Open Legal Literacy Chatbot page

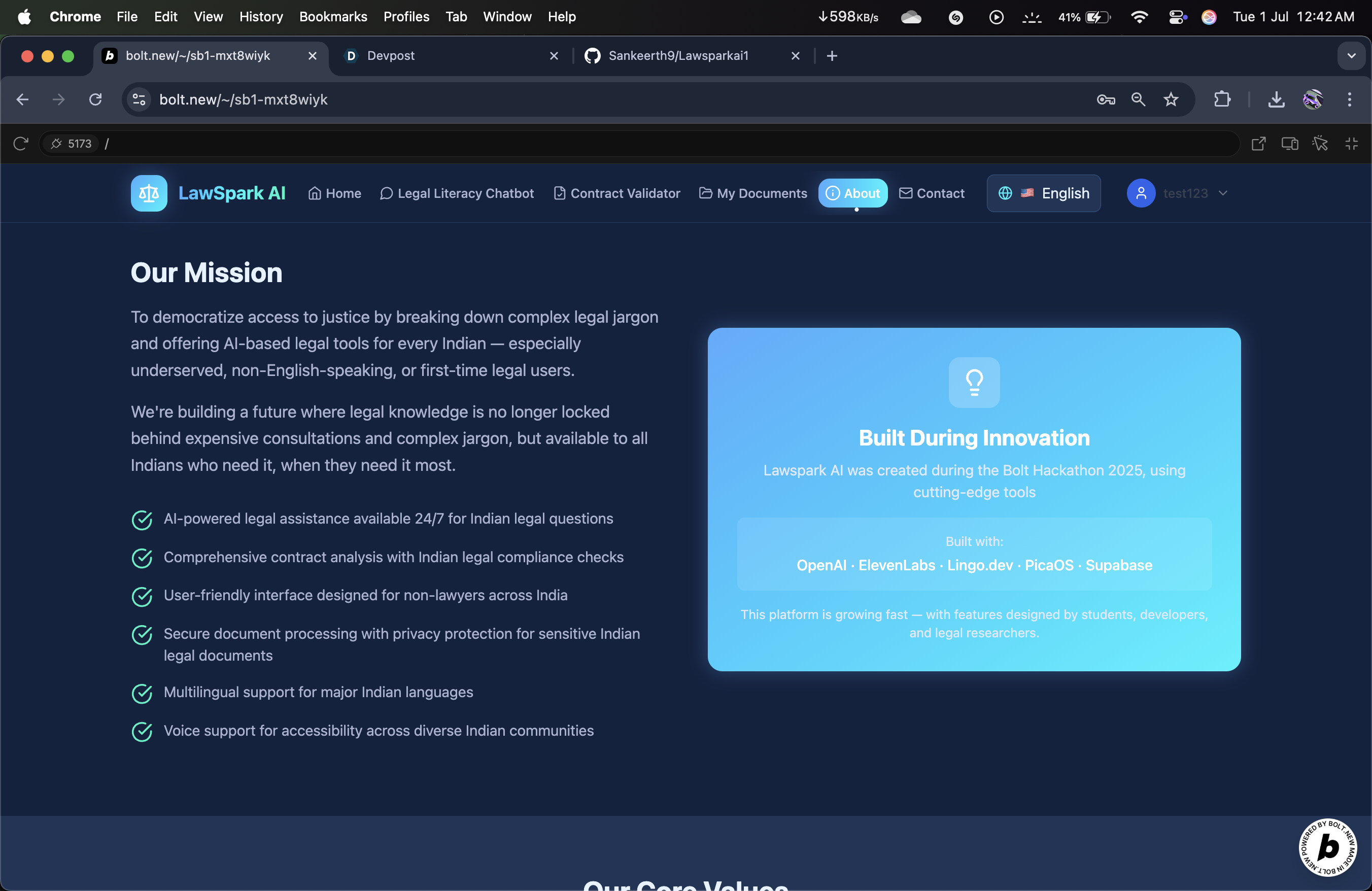pyautogui.click(x=457, y=193)
